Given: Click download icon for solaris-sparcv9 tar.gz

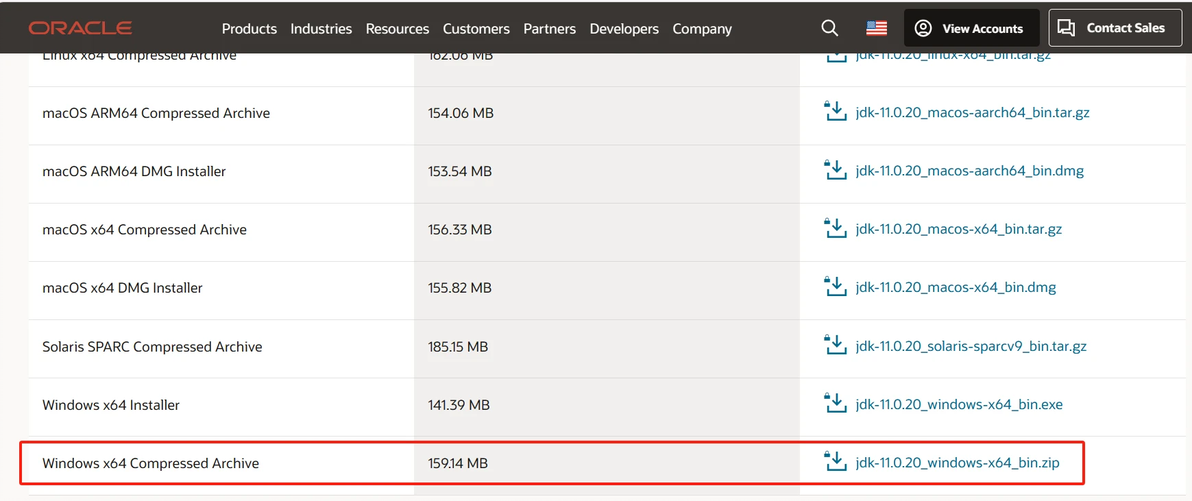Looking at the screenshot, I should pos(835,346).
